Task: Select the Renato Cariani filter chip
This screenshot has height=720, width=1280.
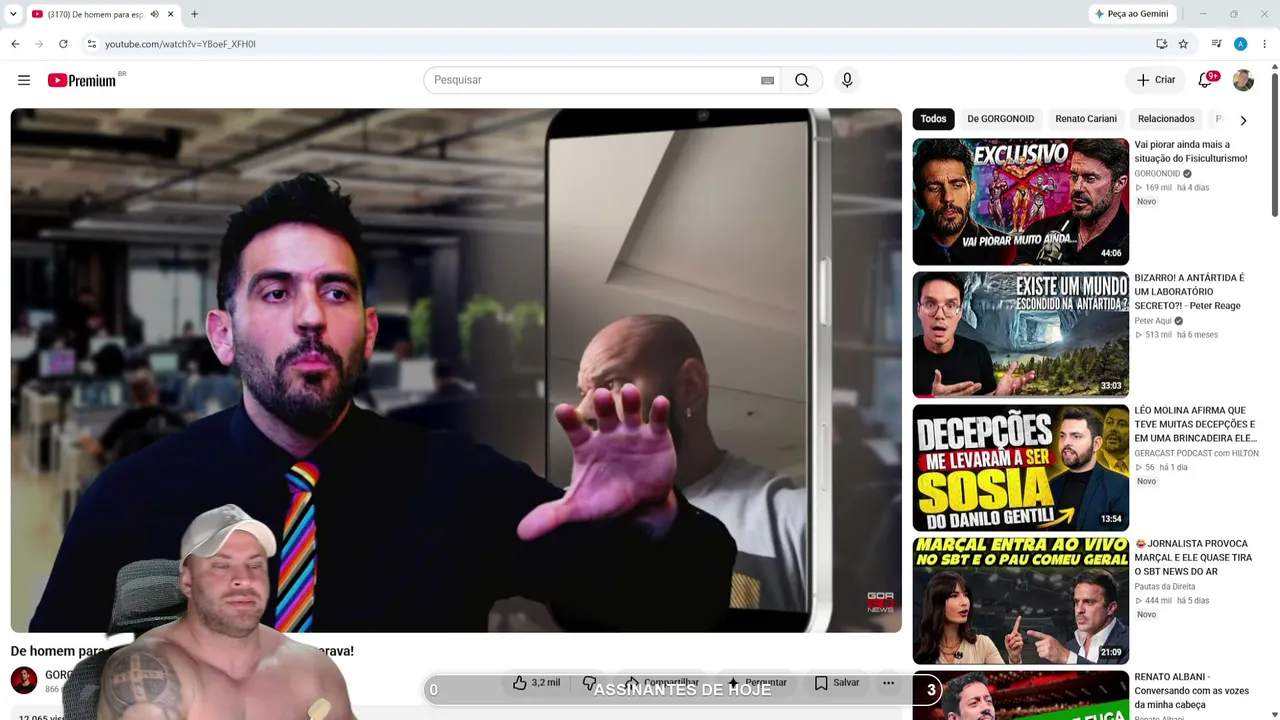Action: (x=1086, y=119)
